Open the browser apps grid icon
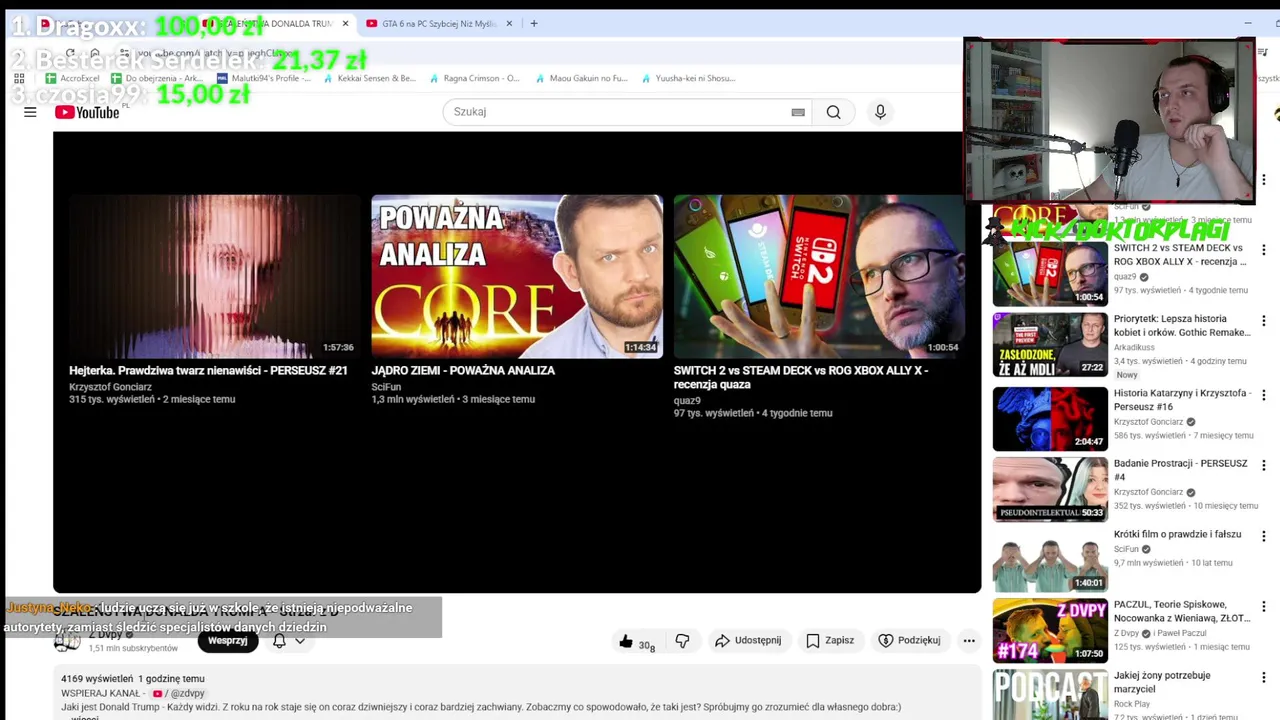This screenshot has width=1280, height=720. click(x=18, y=78)
